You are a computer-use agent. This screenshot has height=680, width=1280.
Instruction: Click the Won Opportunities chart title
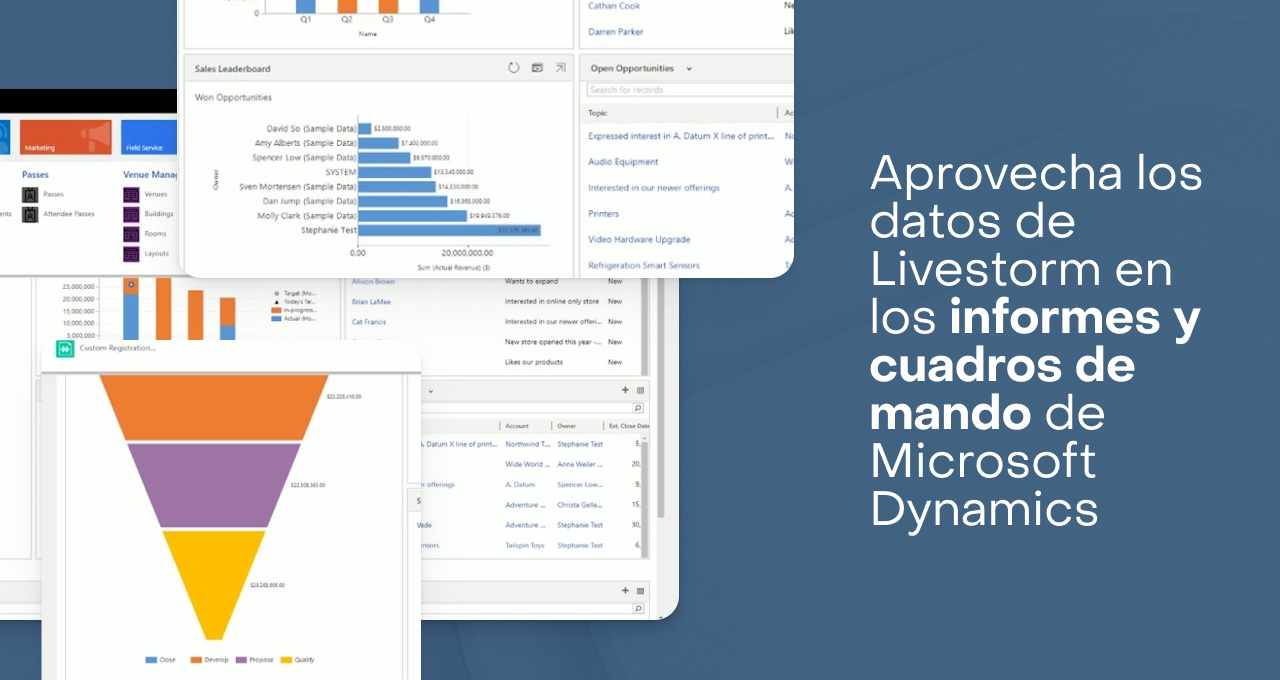click(233, 98)
